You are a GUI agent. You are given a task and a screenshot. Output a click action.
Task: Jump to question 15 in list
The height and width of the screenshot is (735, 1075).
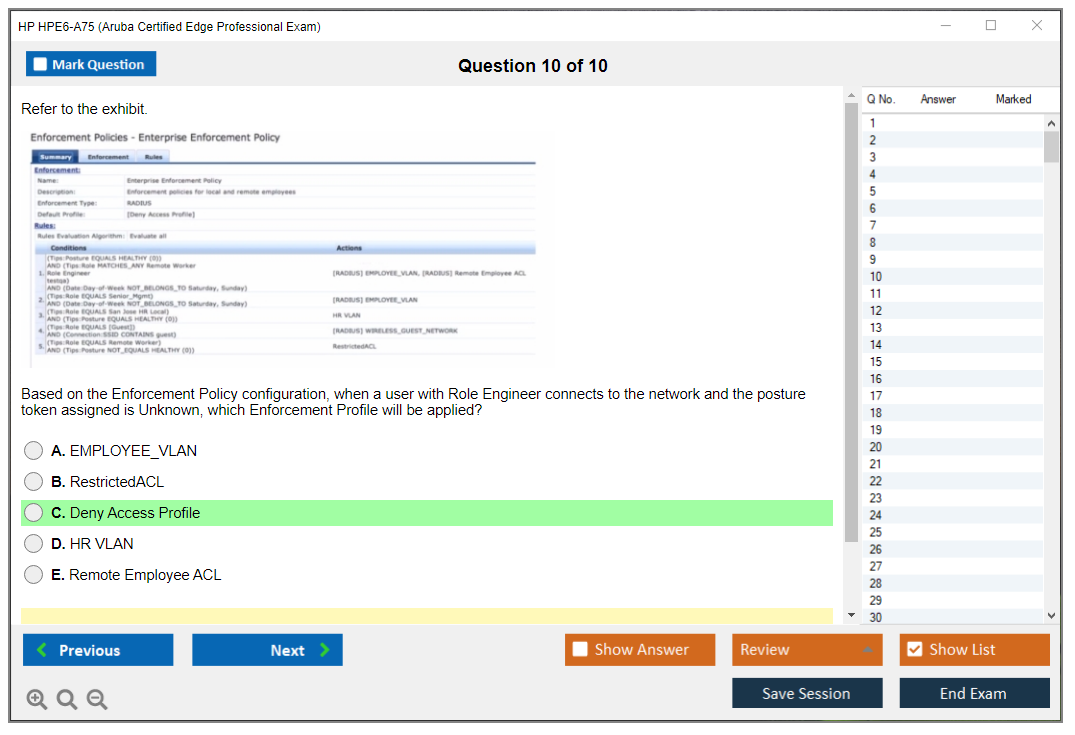pos(876,362)
